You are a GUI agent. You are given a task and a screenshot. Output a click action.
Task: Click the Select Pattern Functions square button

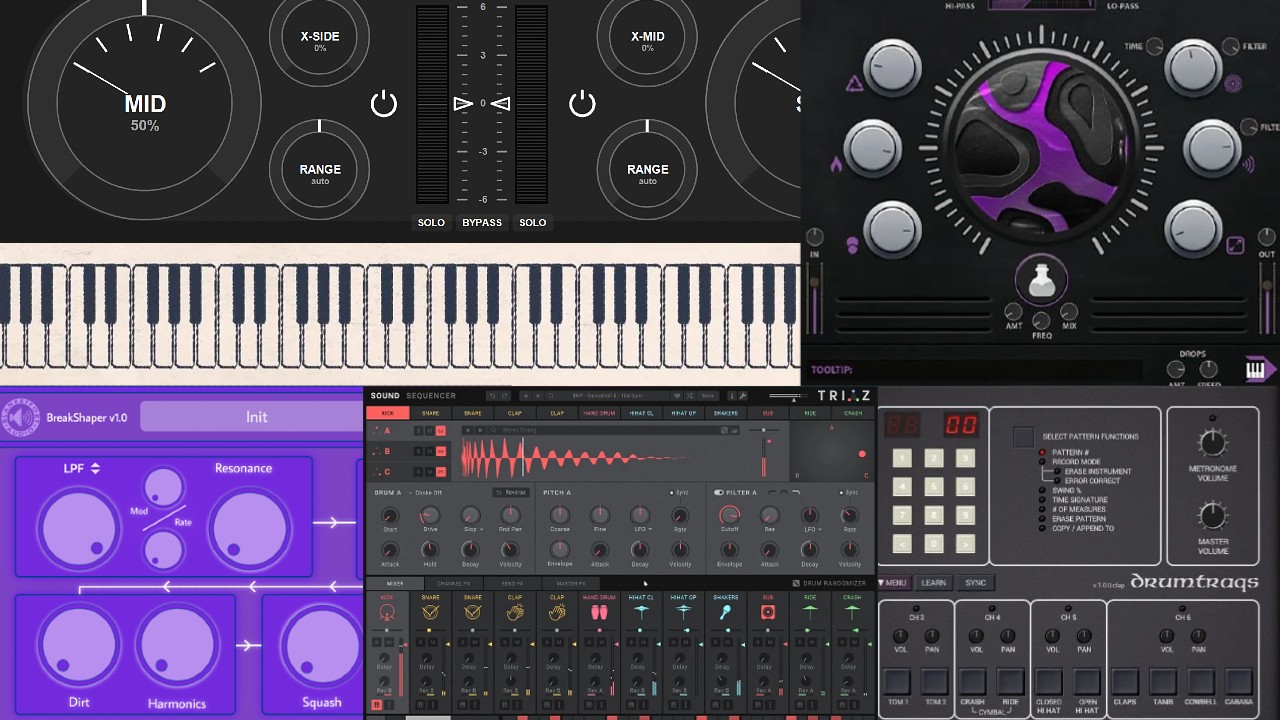(x=1024, y=437)
